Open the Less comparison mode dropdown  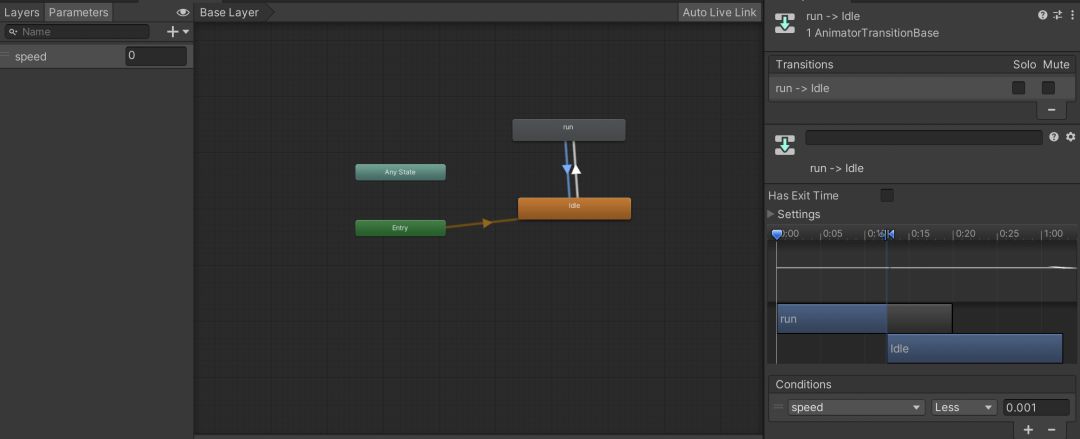964,407
